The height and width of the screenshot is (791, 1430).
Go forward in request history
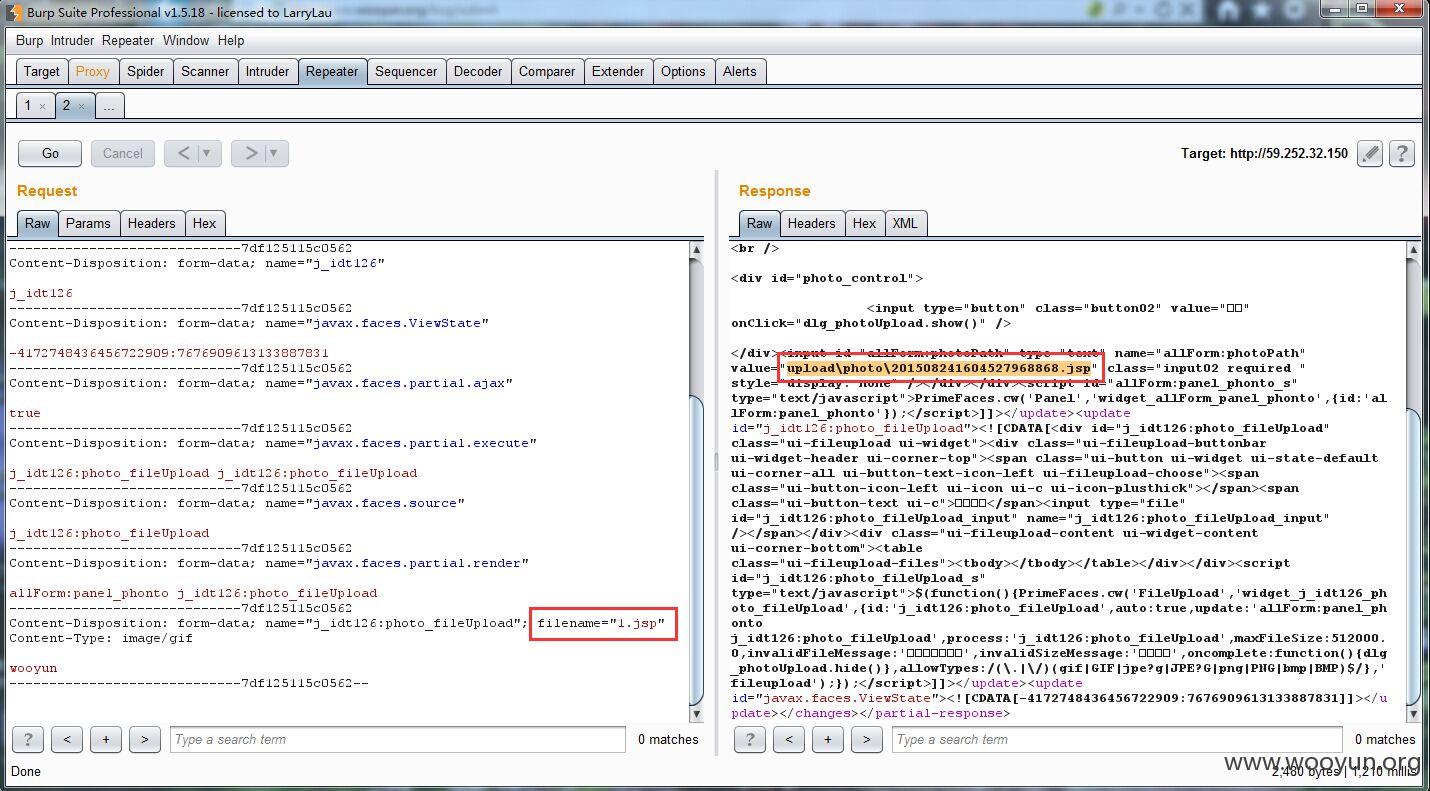(250, 153)
